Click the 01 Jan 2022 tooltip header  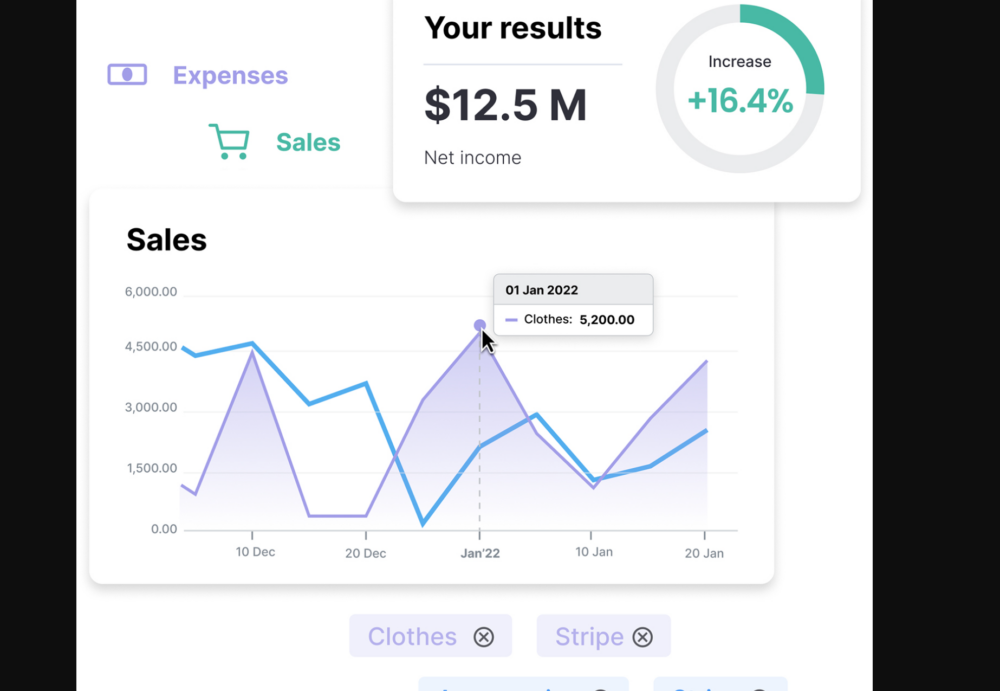click(x=542, y=290)
